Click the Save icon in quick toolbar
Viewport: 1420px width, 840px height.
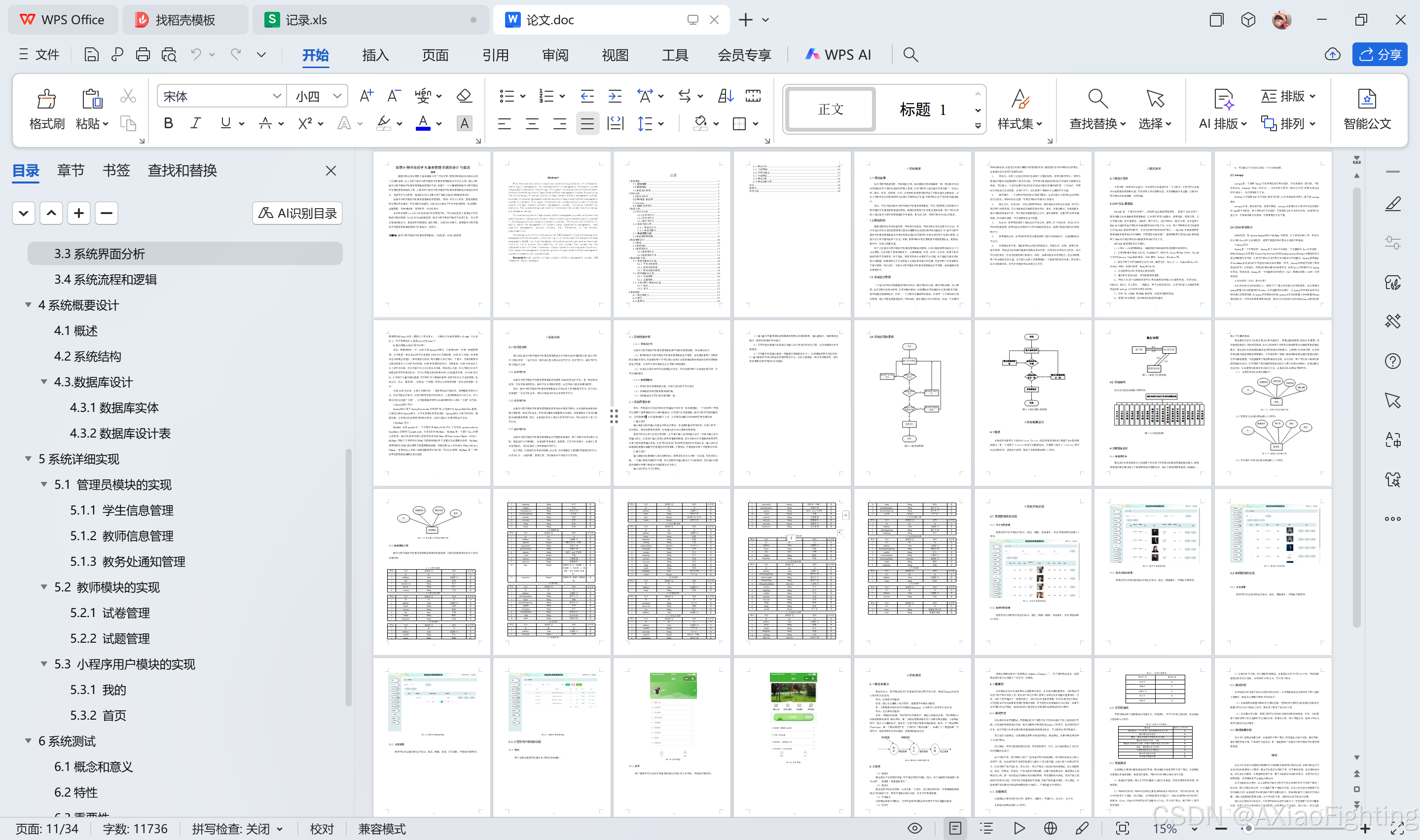pyautogui.click(x=91, y=54)
